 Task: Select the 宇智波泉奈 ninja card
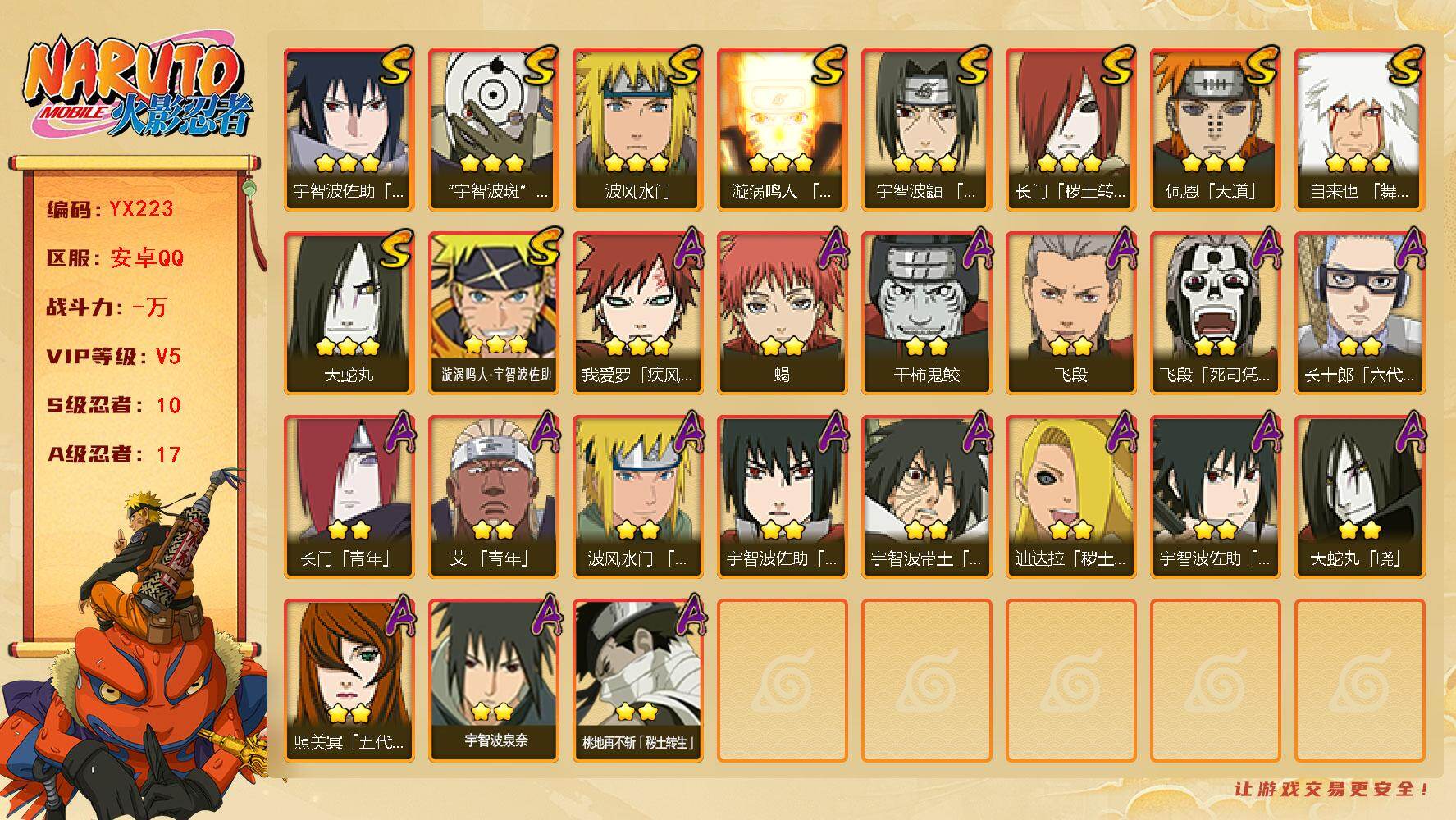[493, 681]
